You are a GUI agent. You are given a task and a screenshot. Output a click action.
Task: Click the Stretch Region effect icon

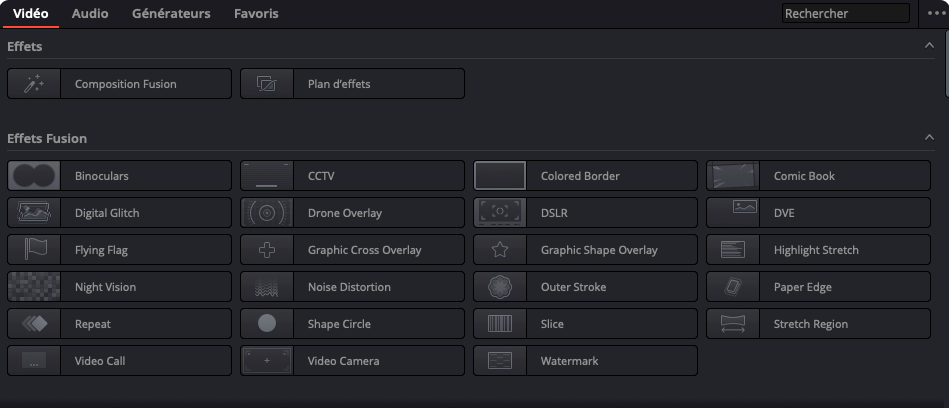click(x=733, y=324)
